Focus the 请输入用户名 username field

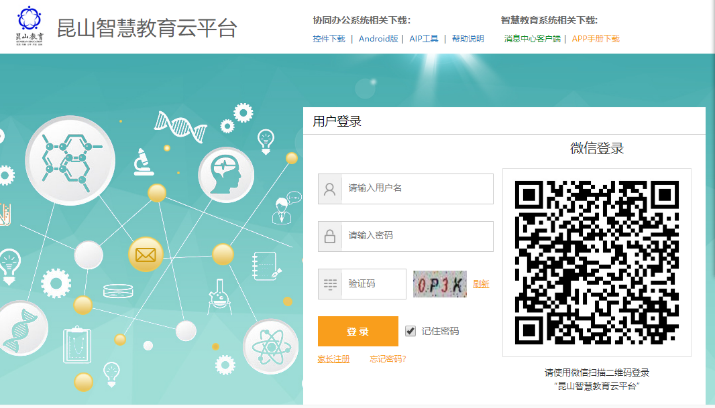(x=406, y=188)
